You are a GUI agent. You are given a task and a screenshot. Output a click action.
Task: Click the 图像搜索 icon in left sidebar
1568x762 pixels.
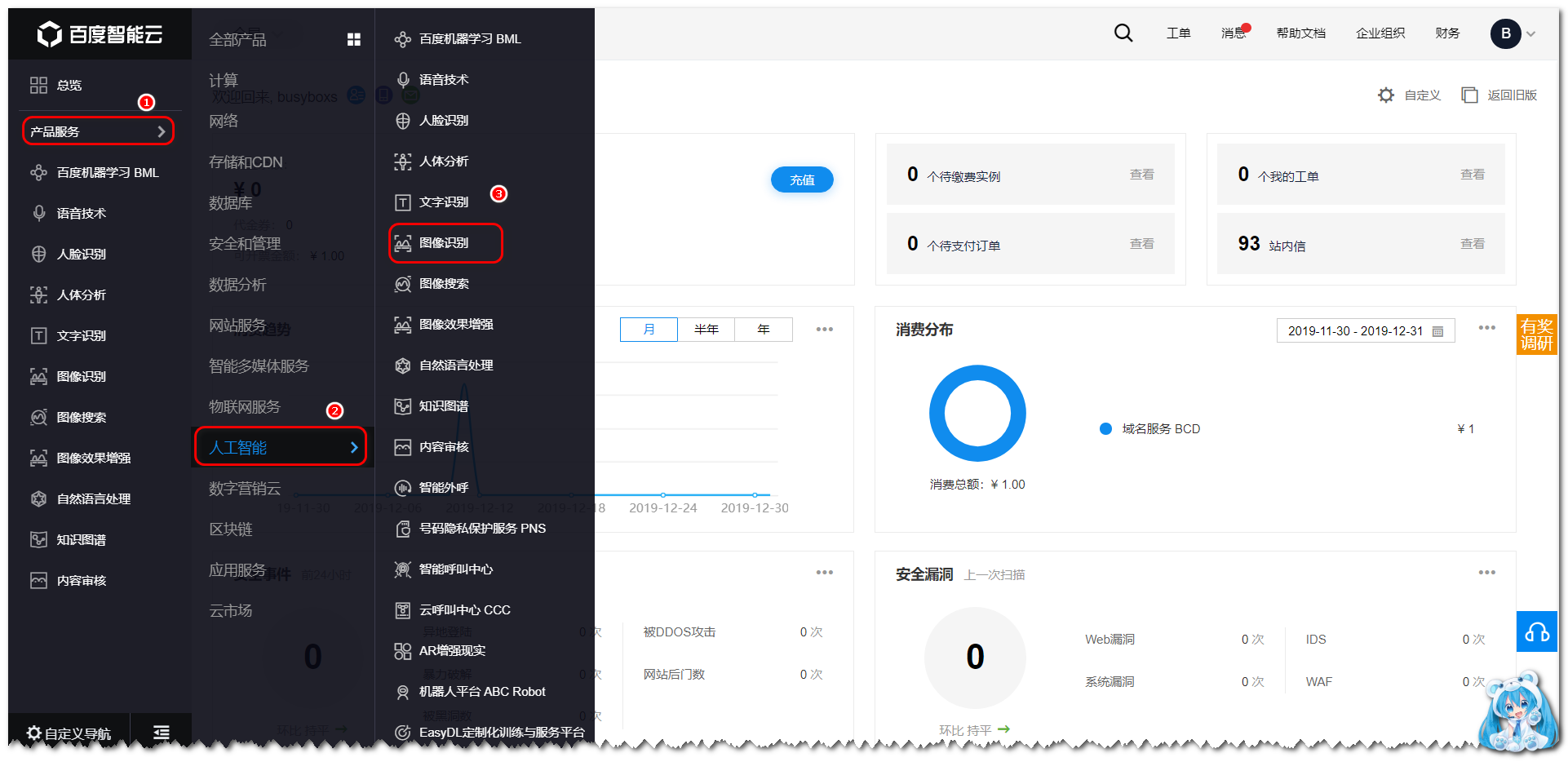point(38,417)
